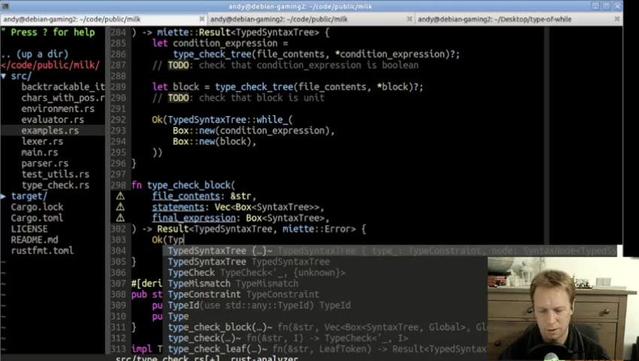
Task: Open Cargo.lock in file tree
Action: [x=37, y=207]
